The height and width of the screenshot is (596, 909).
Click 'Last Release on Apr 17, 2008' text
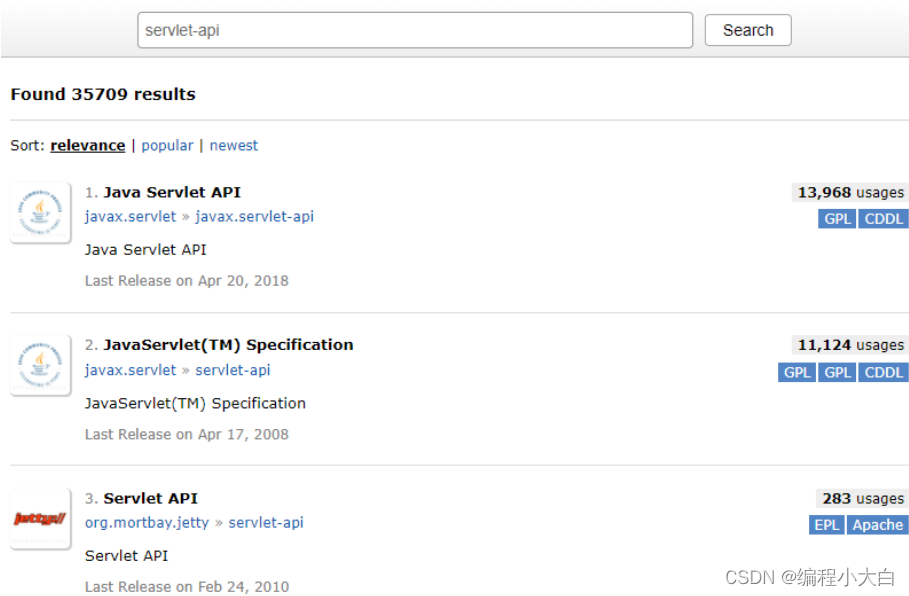[x=187, y=435]
